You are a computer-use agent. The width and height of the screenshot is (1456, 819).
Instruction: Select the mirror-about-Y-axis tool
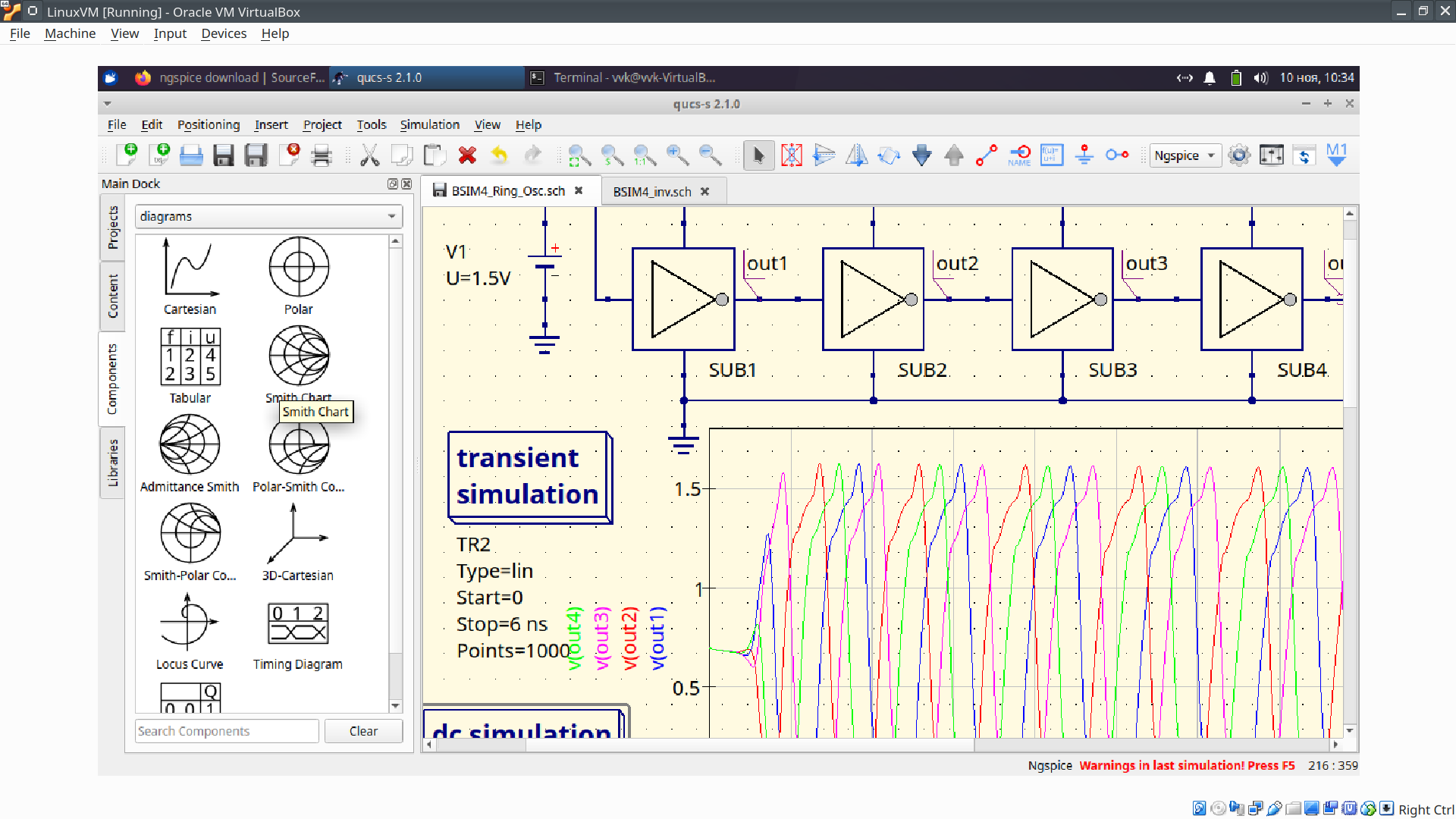pos(857,155)
